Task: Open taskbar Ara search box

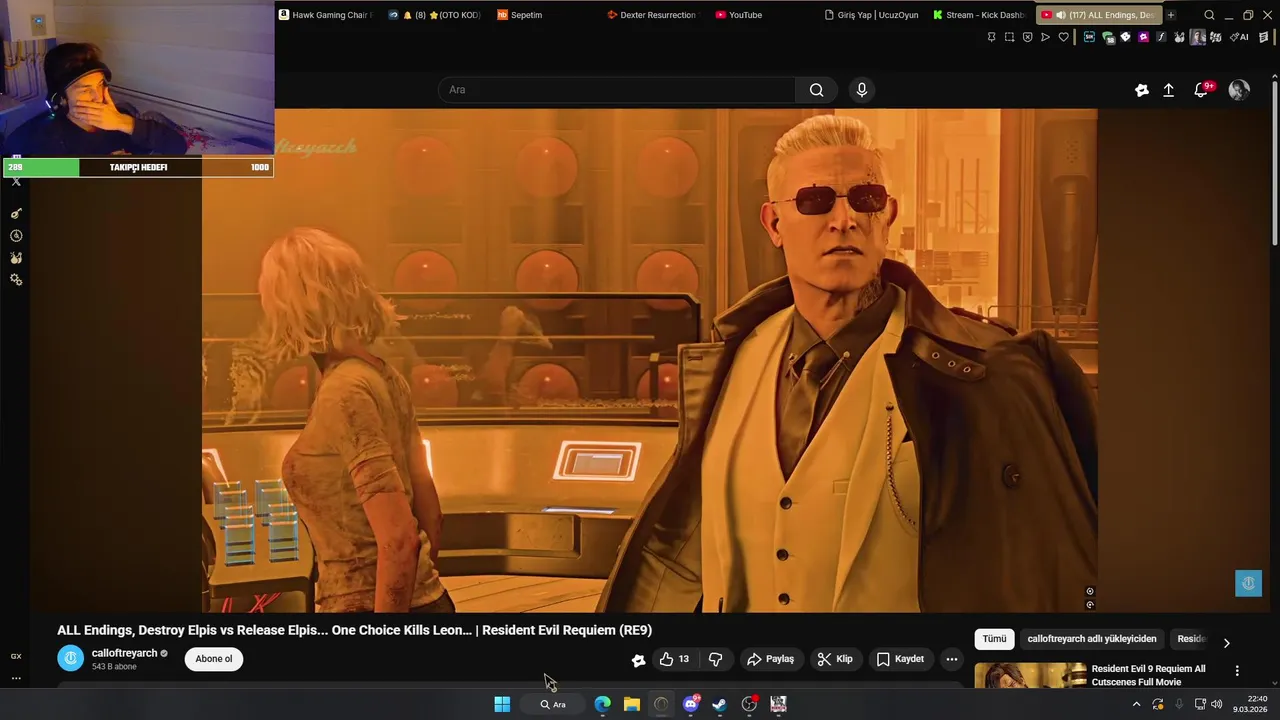Action: [x=553, y=704]
